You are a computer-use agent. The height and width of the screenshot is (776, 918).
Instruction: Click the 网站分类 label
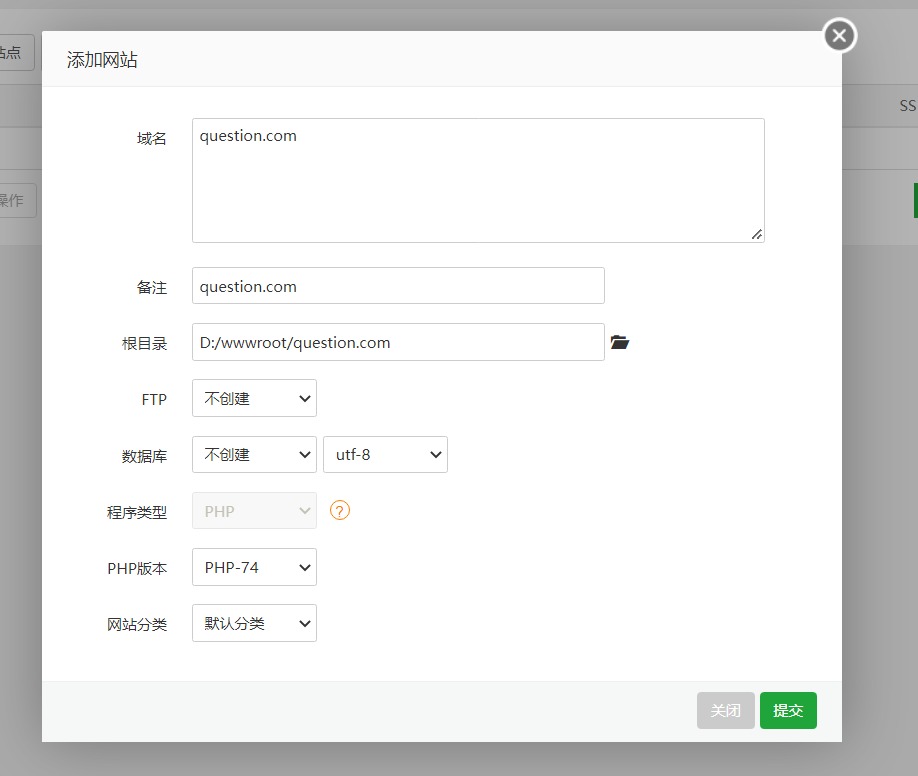point(136,625)
